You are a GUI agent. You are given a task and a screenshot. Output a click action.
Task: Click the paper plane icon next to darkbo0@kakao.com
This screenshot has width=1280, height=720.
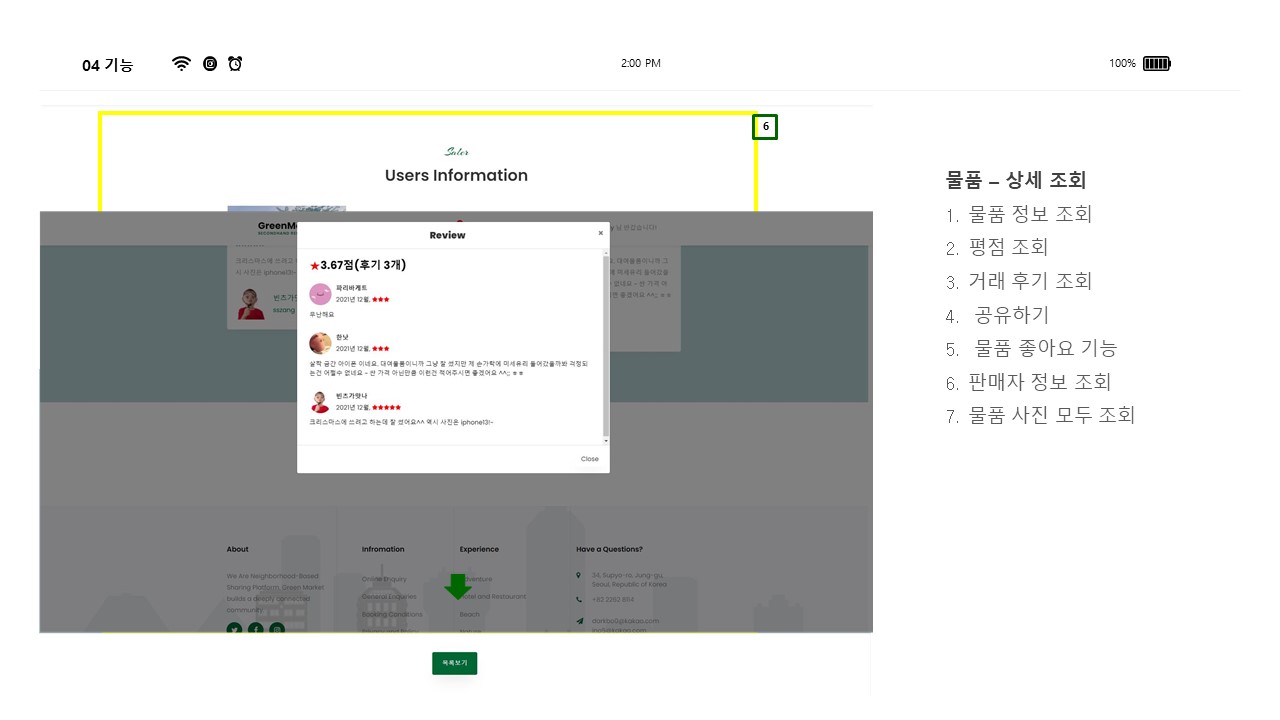(x=579, y=621)
